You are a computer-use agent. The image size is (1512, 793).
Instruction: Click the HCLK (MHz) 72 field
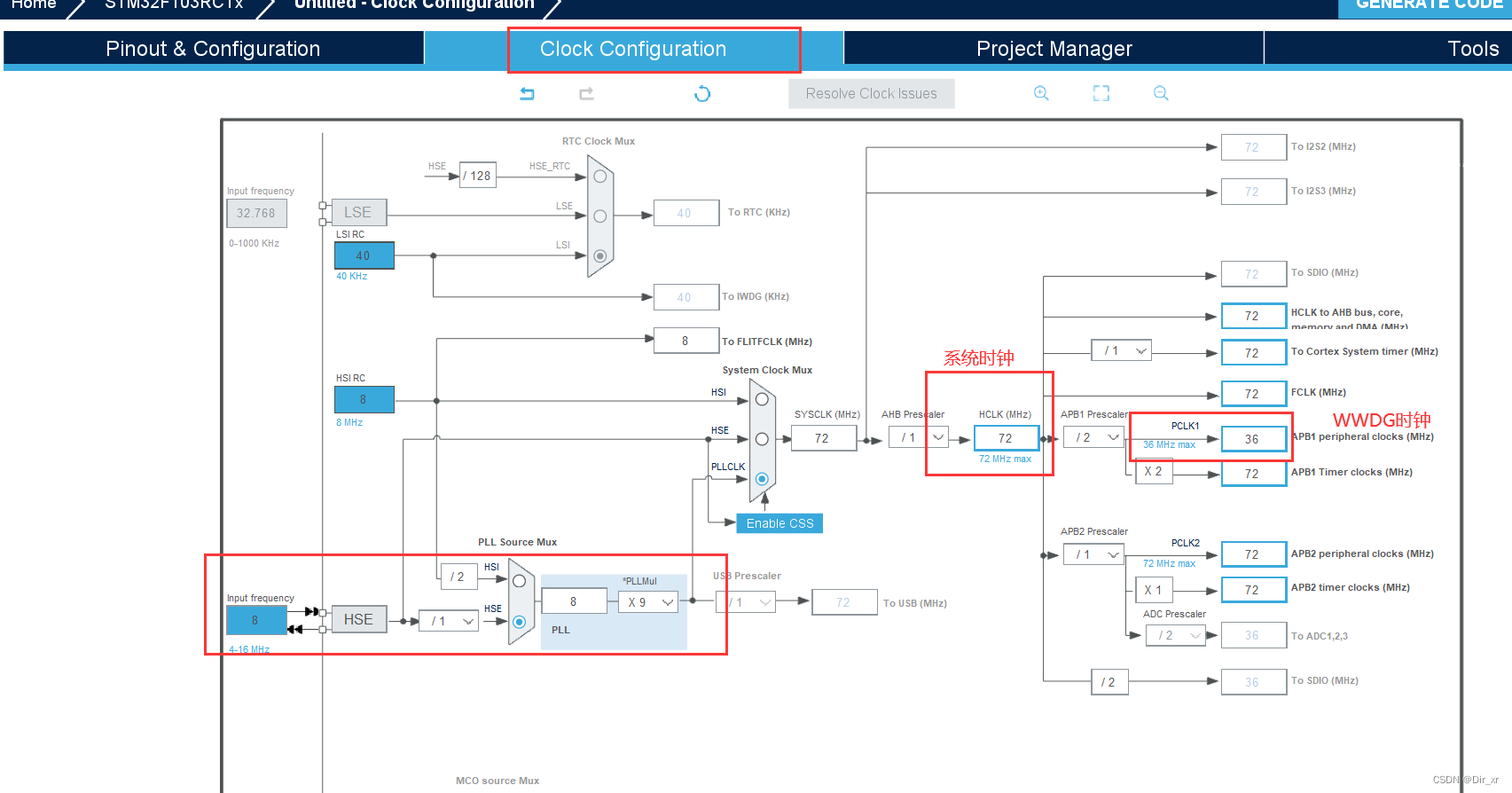point(1006,438)
